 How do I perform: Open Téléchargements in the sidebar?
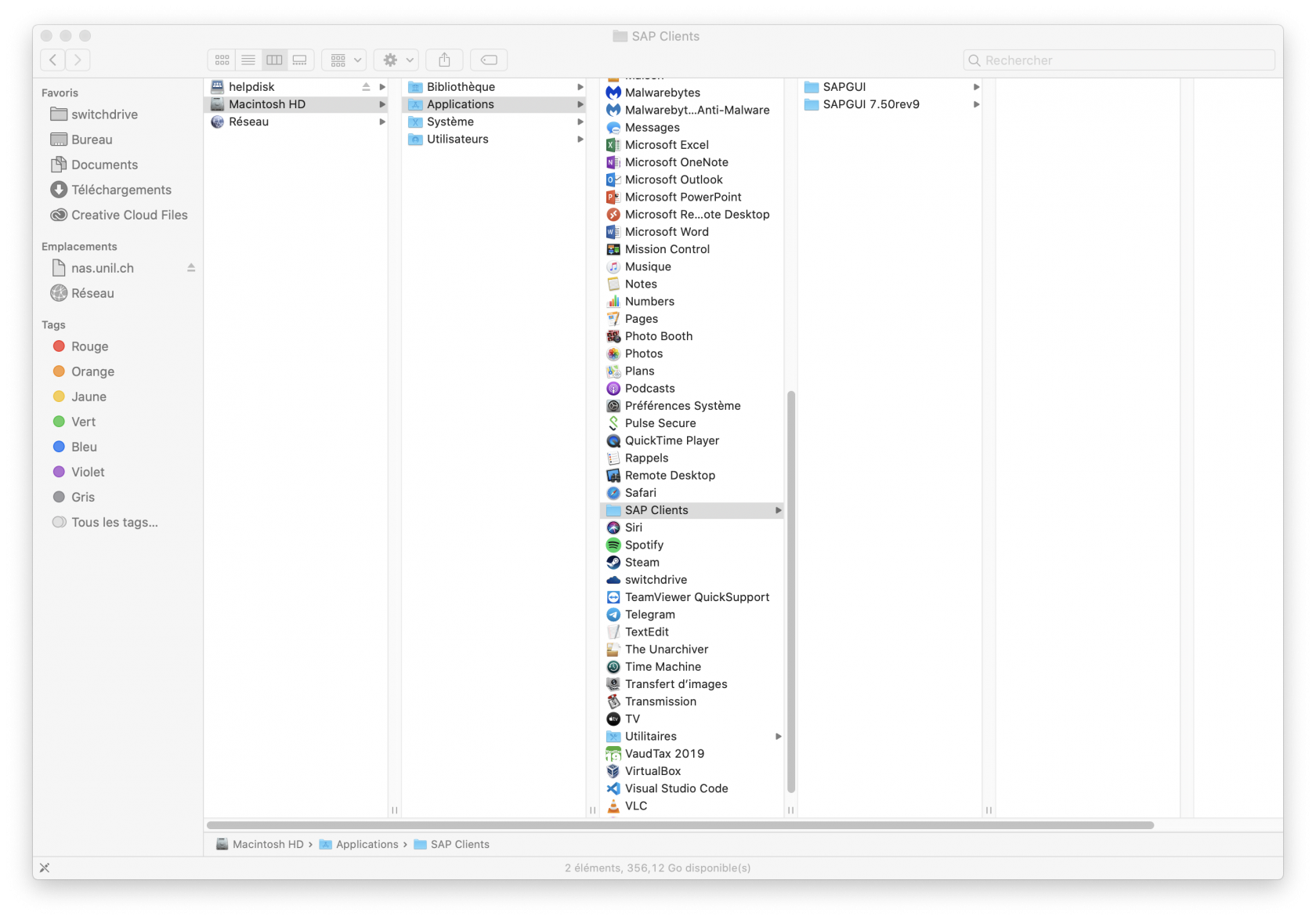121,190
